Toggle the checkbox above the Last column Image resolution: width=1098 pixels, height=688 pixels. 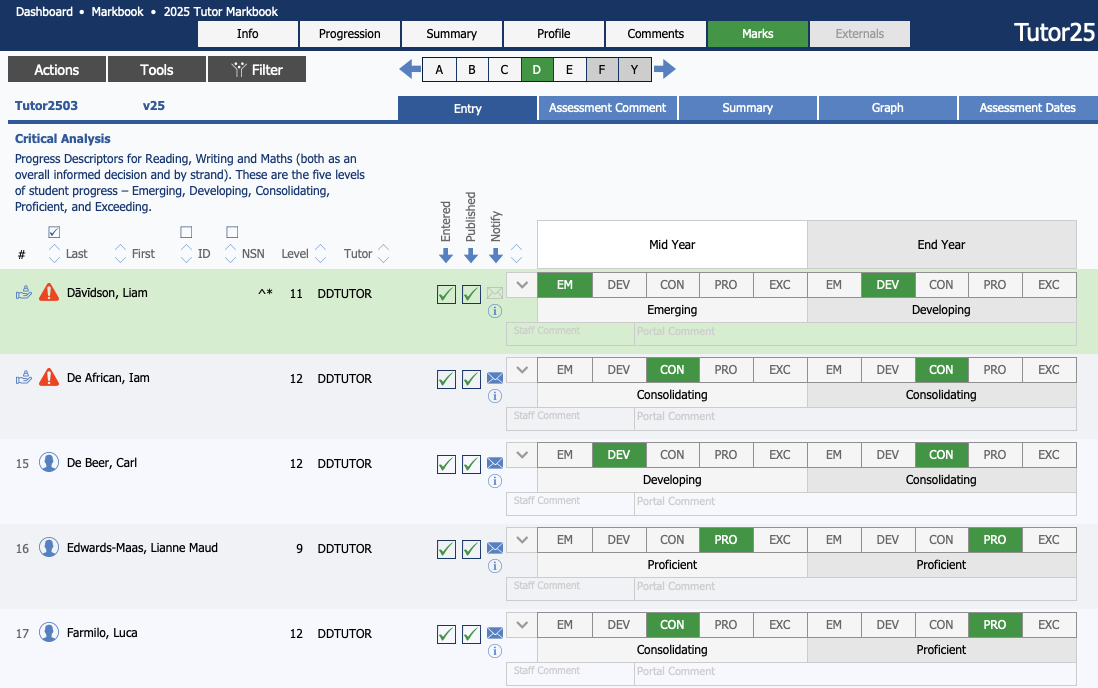(x=54, y=232)
